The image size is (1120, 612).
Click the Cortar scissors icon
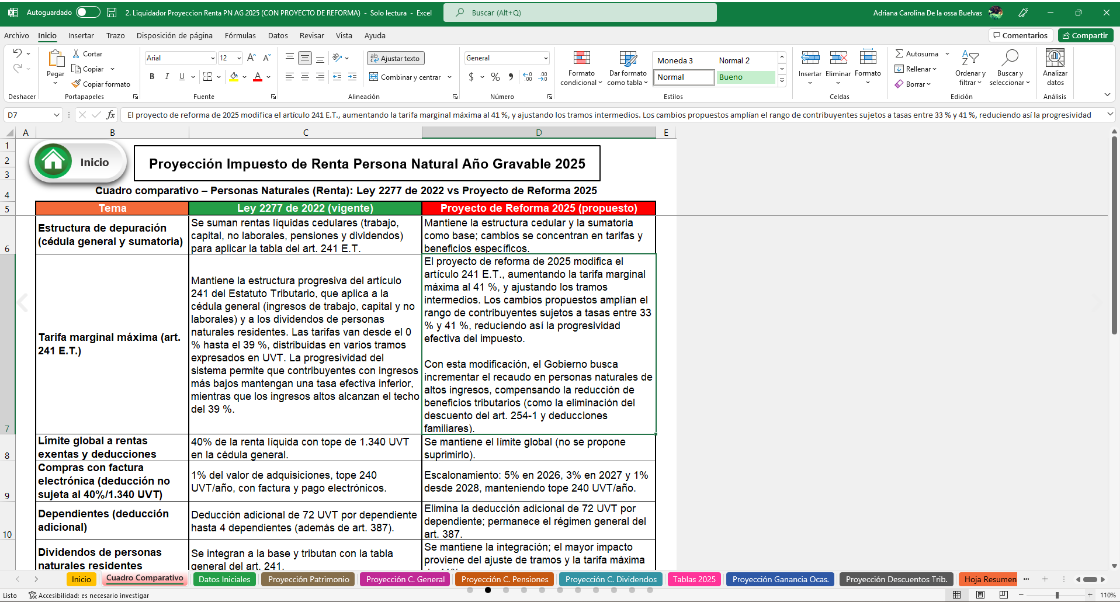click(77, 54)
